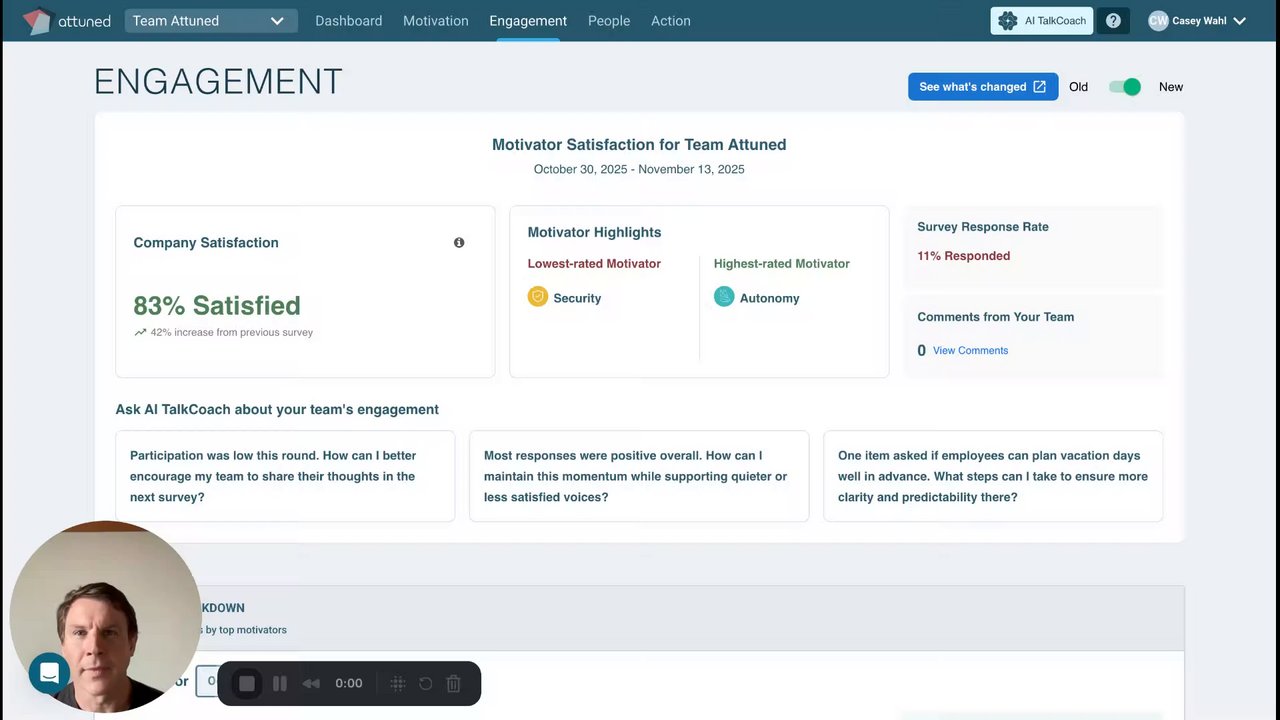
Task: Click the presenter webcam bubble
Action: coord(105,616)
